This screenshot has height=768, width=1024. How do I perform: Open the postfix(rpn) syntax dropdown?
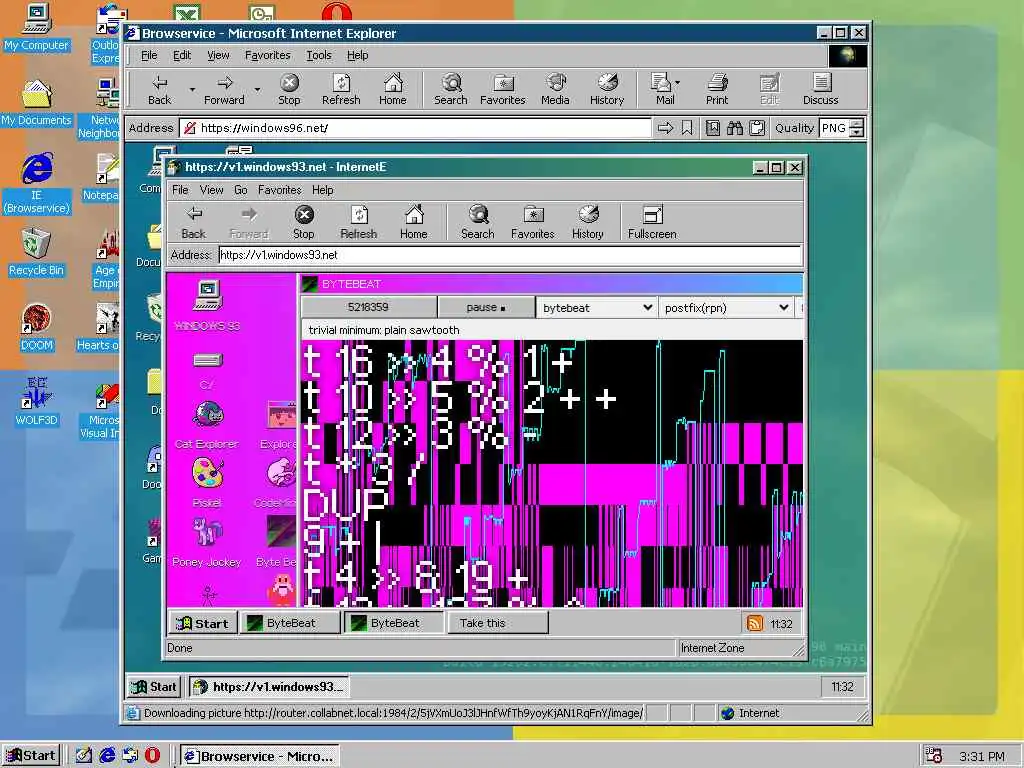[726, 308]
